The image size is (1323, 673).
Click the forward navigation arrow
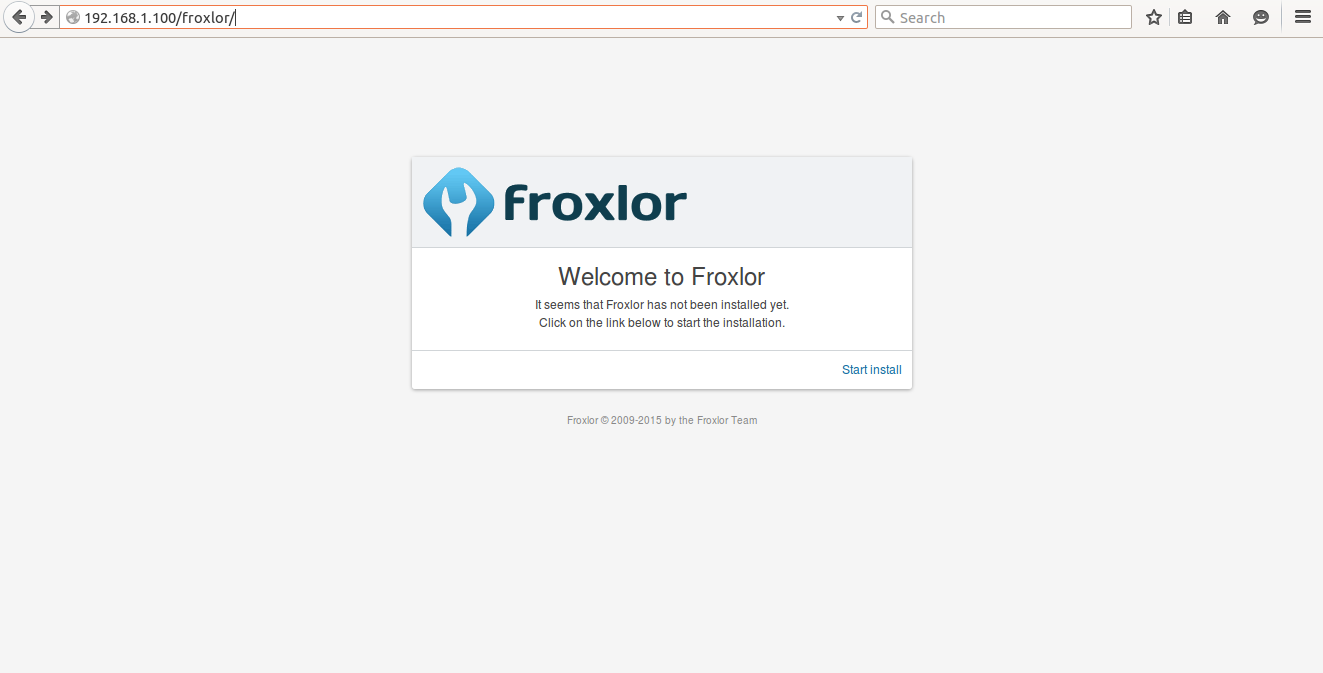[46, 17]
